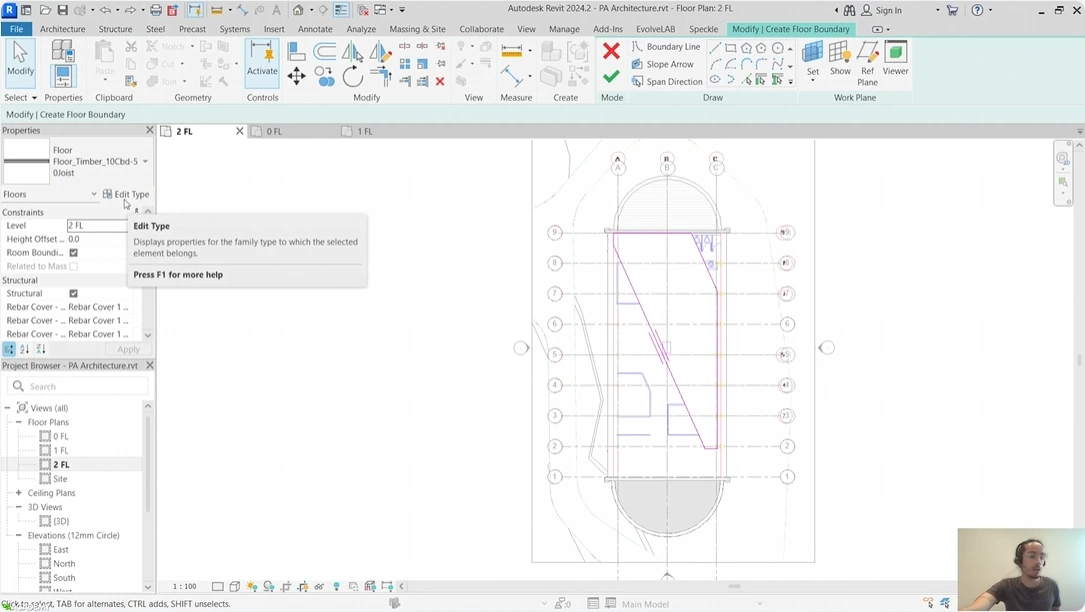Choose Mirror - Pick Axis tool
1085x612 pixels.
(x=353, y=51)
